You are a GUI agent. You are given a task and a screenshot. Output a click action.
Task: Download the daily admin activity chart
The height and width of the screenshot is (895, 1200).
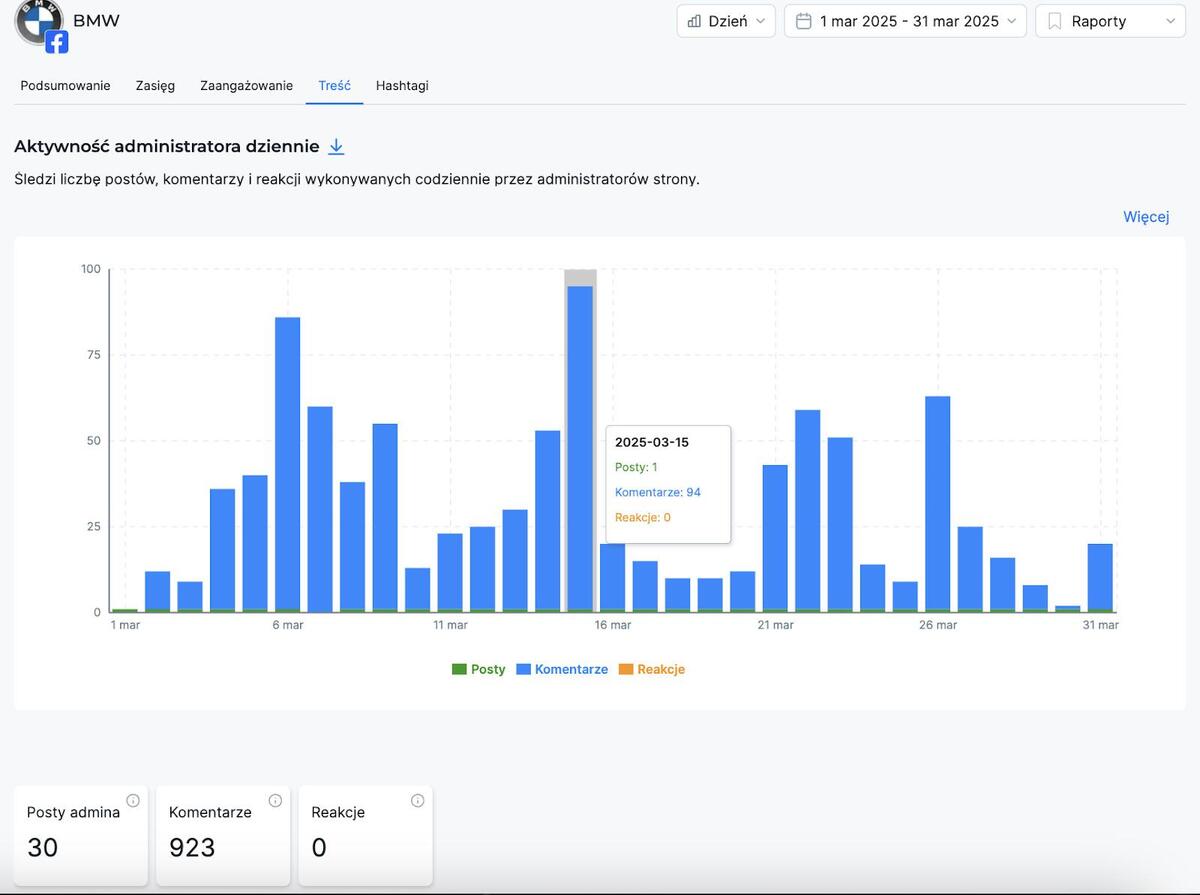pyautogui.click(x=336, y=147)
